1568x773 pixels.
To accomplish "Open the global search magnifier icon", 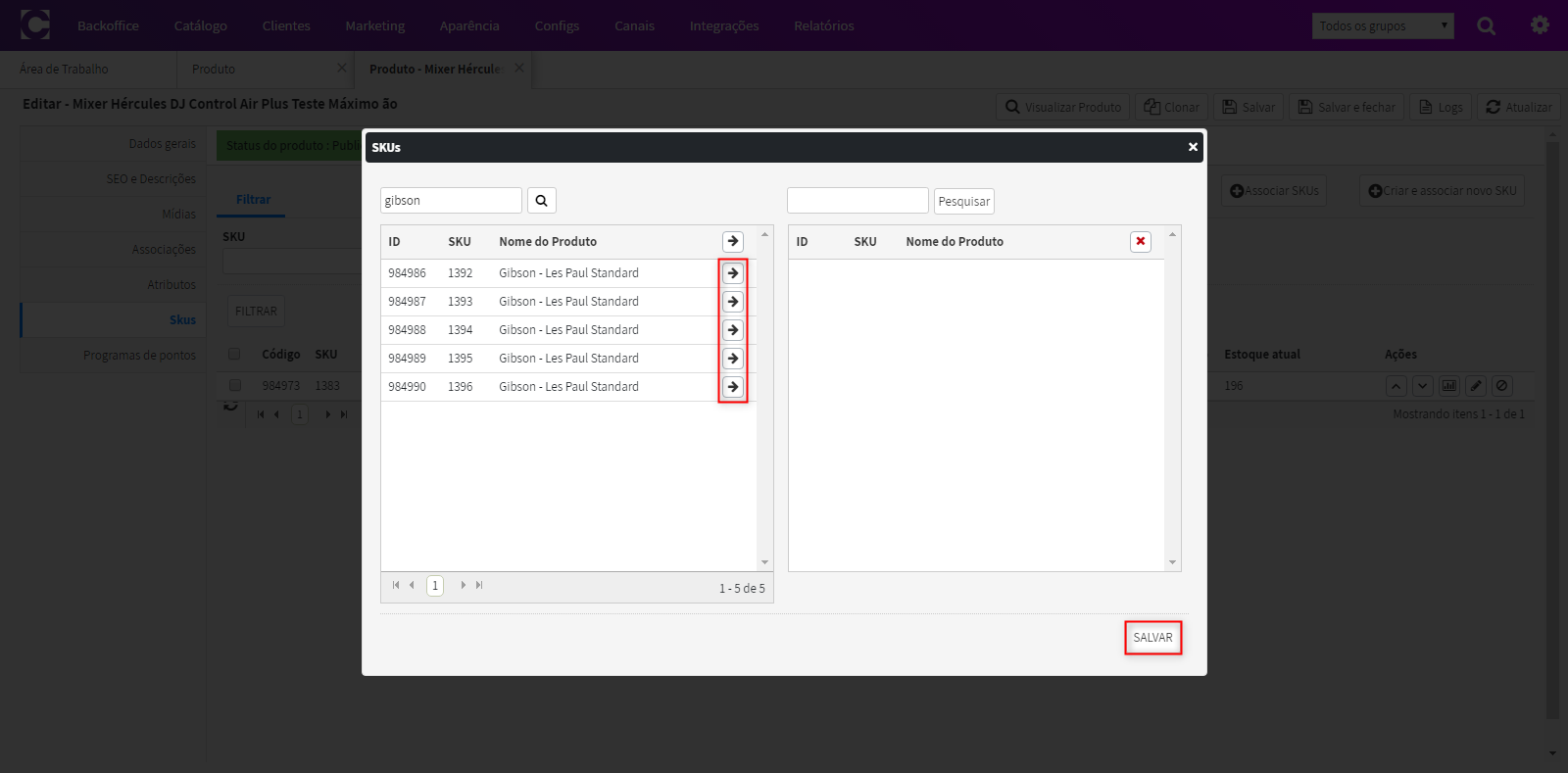I will tap(1487, 25).
